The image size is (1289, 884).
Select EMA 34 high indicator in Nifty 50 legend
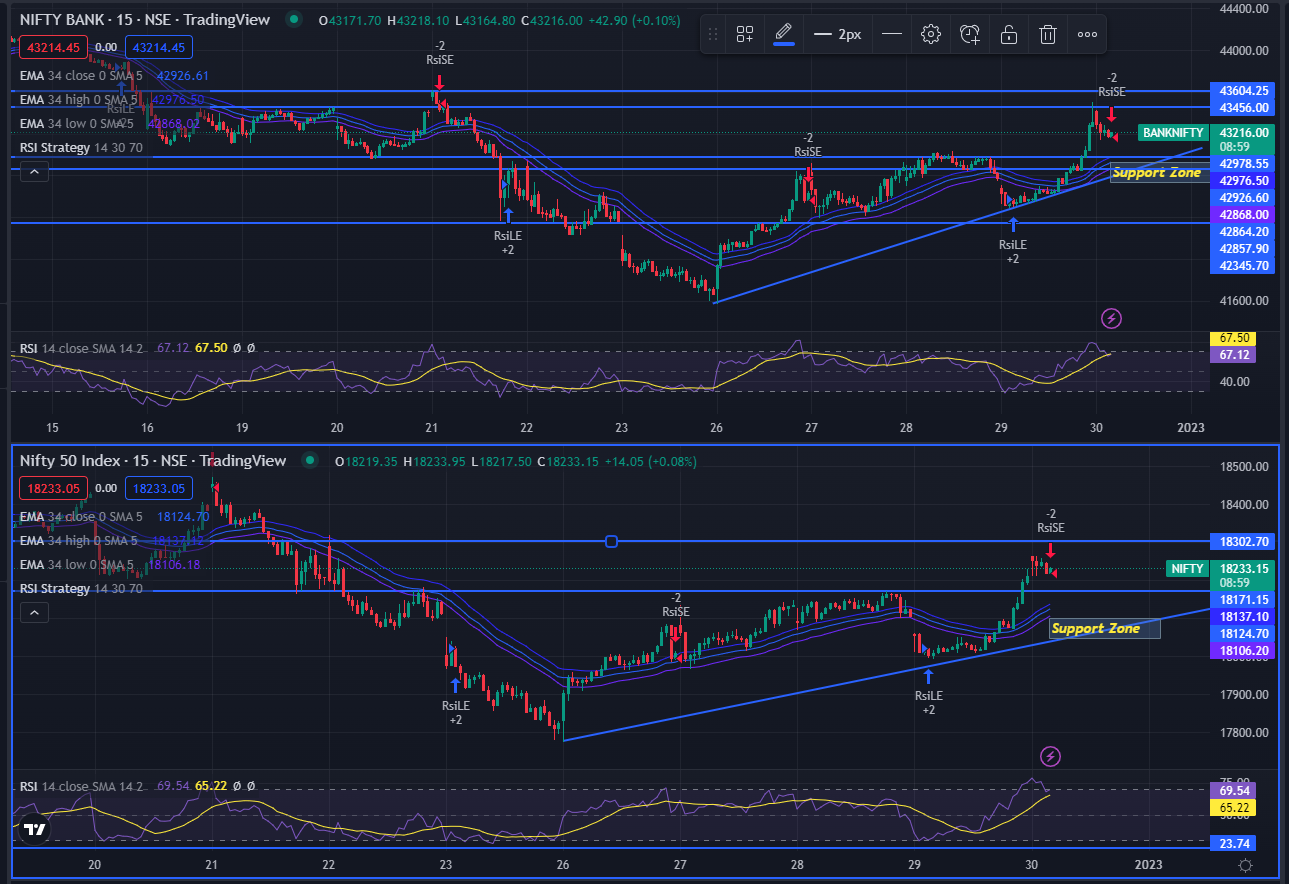(79, 541)
